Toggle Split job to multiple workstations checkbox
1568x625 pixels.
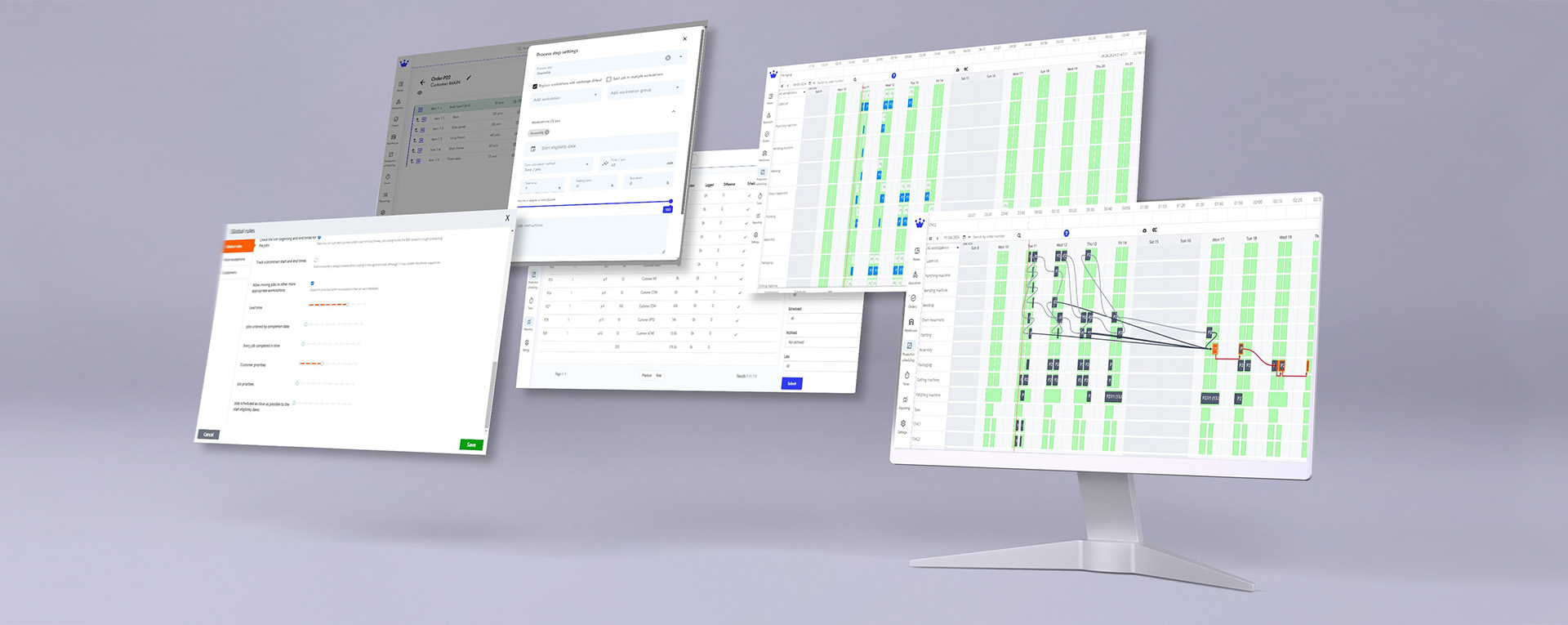608,79
